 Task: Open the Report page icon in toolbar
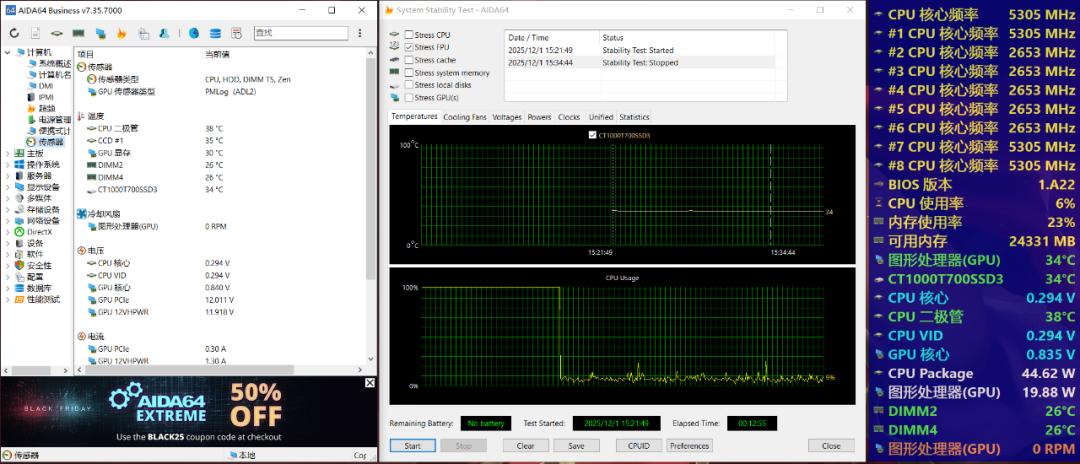[35, 33]
